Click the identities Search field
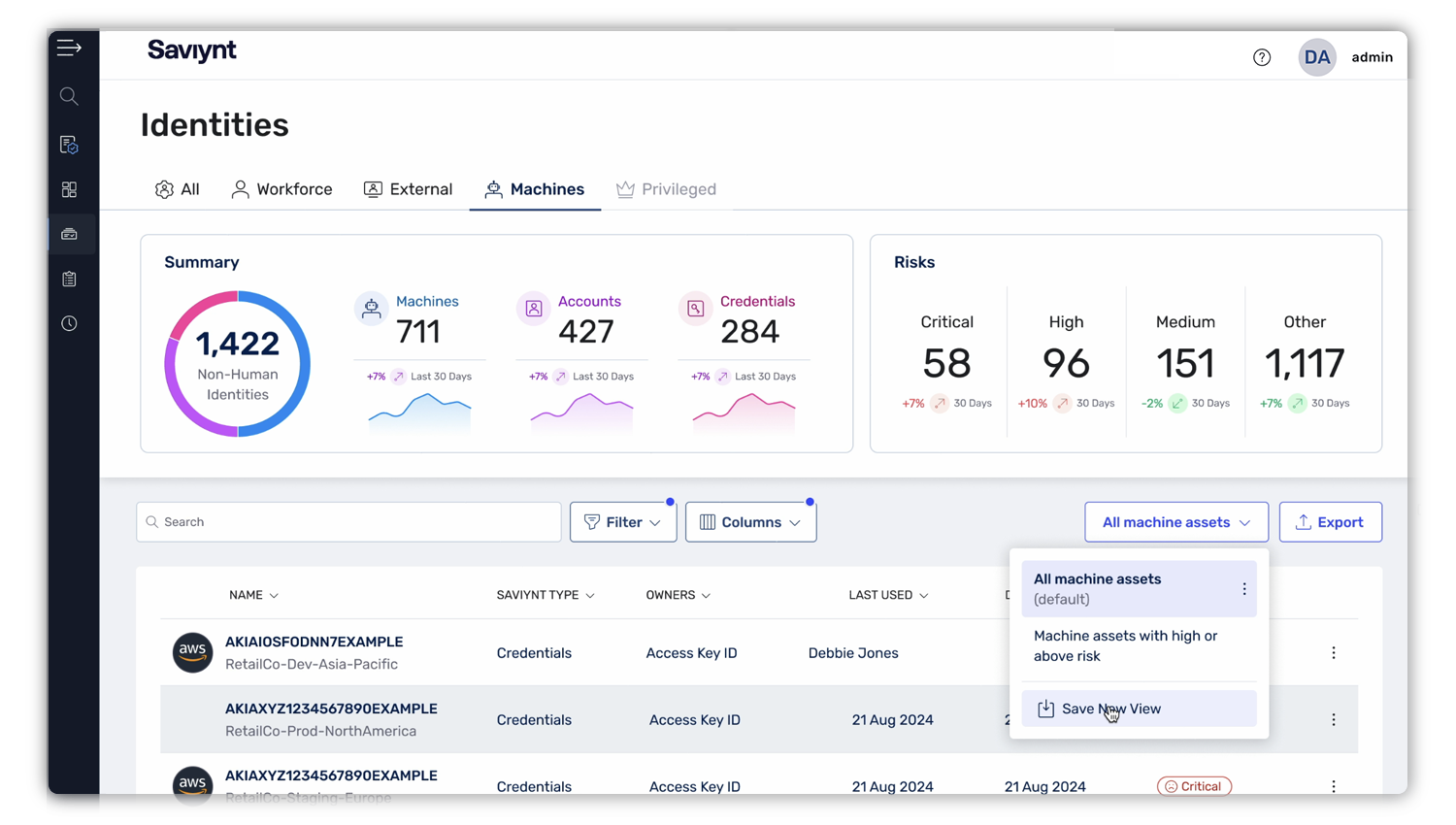The width and height of the screenshot is (1456, 825). [x=348, y=522]
